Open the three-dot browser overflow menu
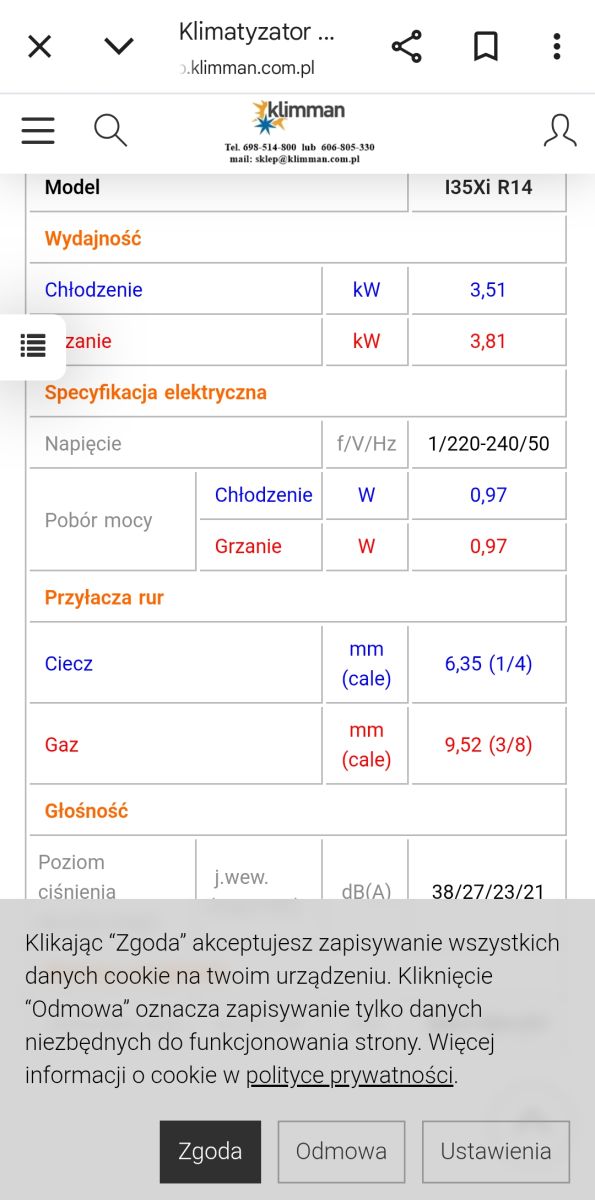595x1200 pixels. click(x=557, y=46)
